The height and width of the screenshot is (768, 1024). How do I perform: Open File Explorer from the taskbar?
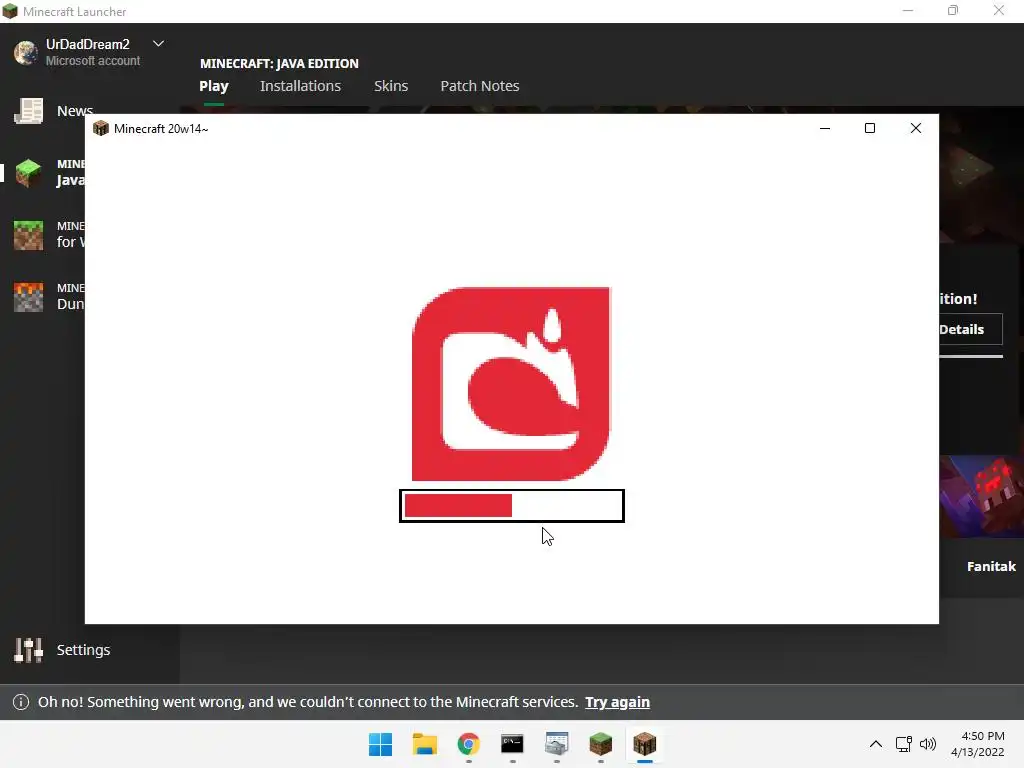(x=424, y=744)
